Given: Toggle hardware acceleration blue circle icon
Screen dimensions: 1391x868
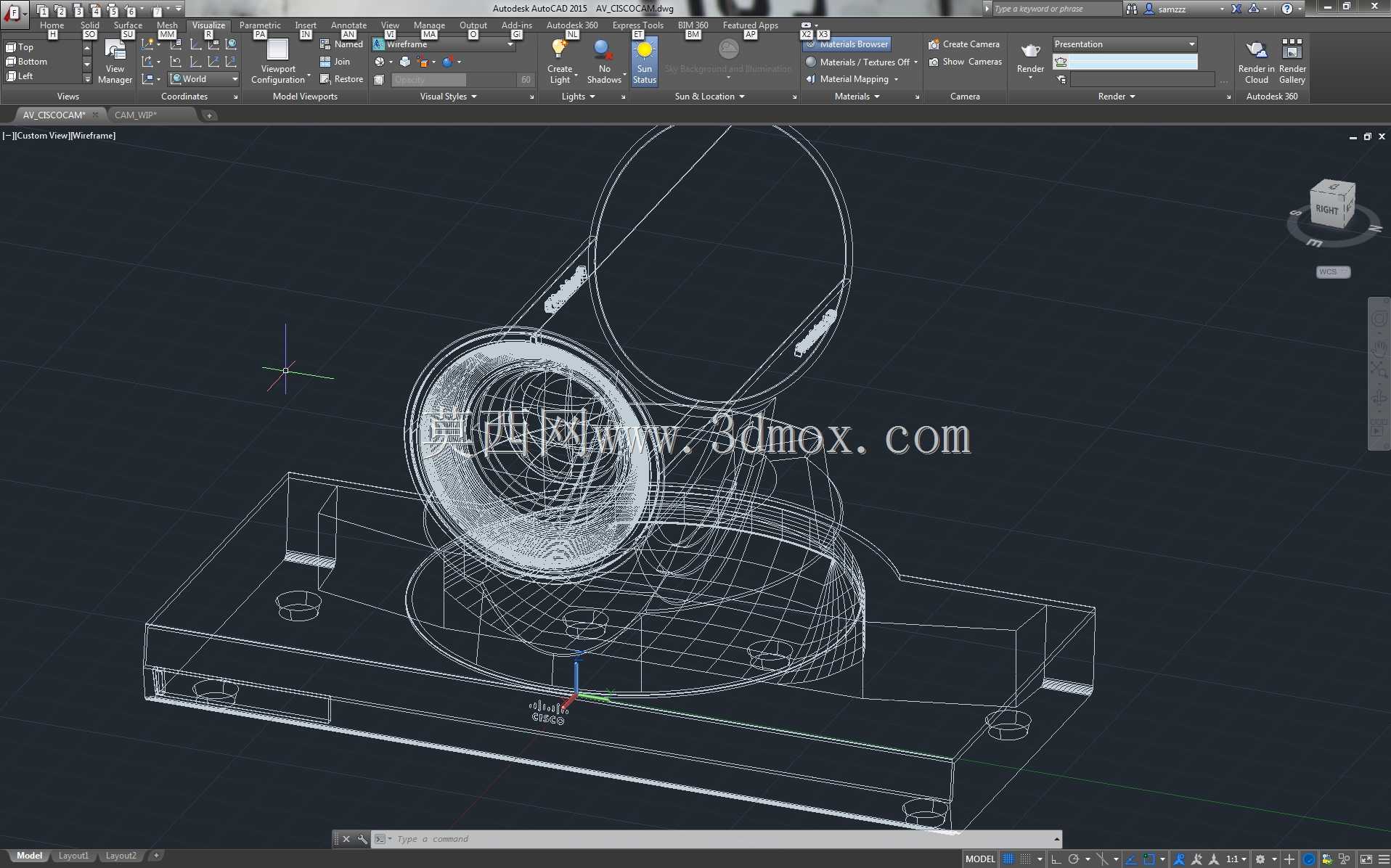Looking at the screenshot, I should (1309, 859).
